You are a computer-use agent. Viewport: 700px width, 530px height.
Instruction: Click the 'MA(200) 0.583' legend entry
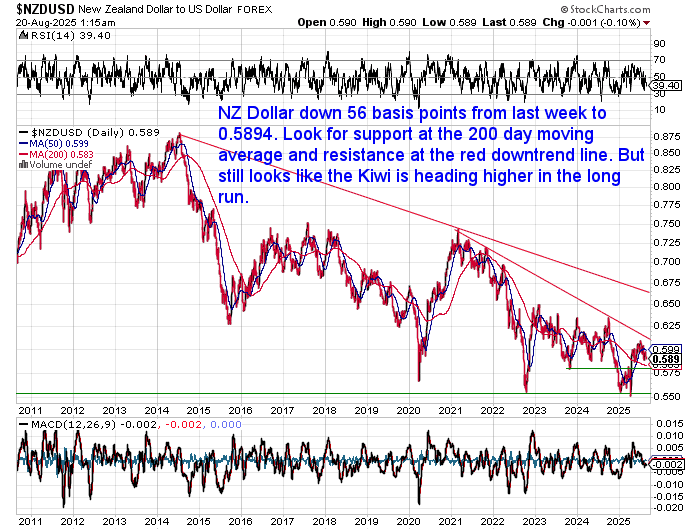61,154
